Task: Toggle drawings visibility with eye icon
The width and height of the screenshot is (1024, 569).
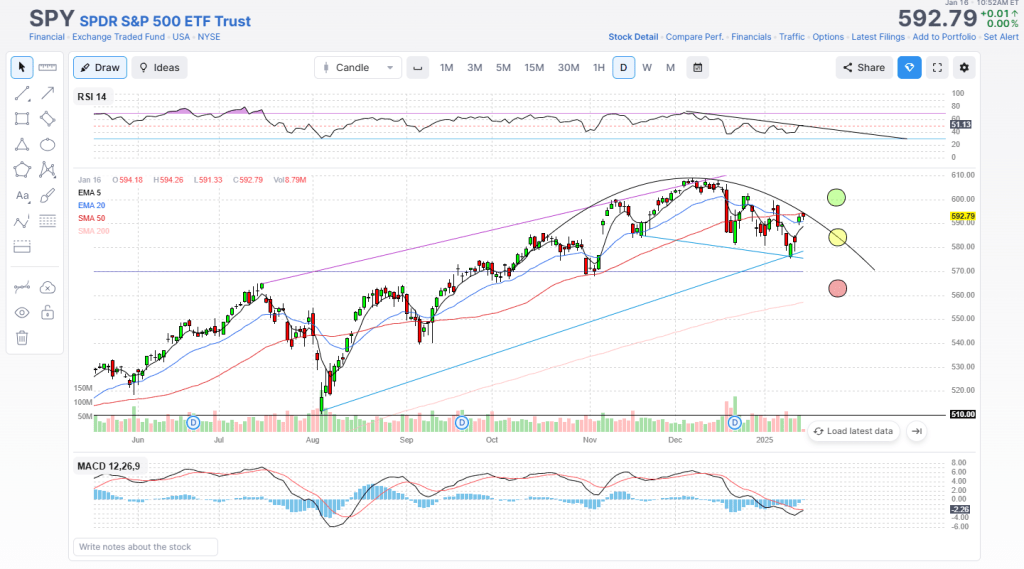Action: [22, 312]
